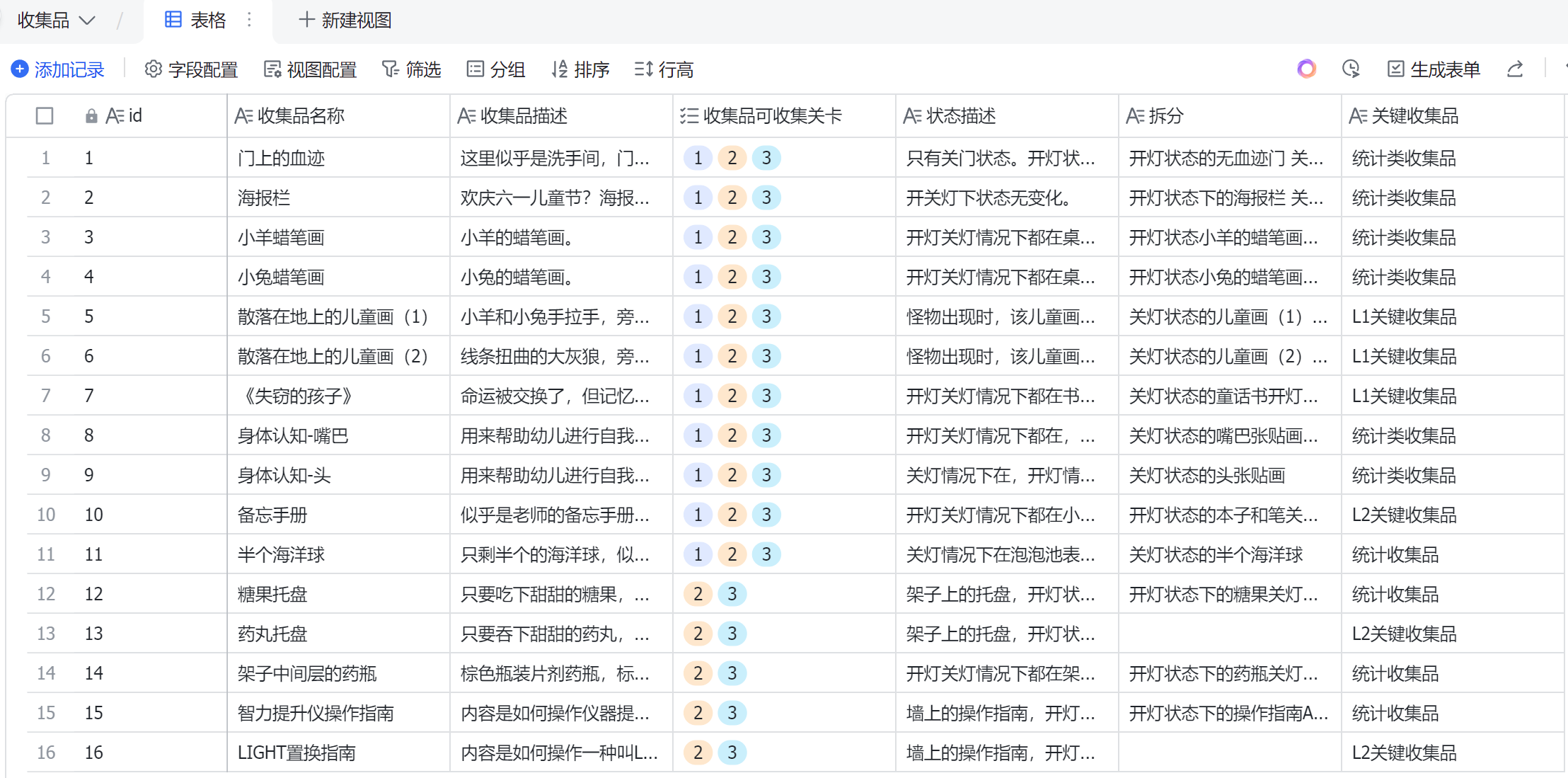Open the 表格 view options menu dots
Image resolution: width=1568 pixels, height=778 pixels.
(249, 20)
